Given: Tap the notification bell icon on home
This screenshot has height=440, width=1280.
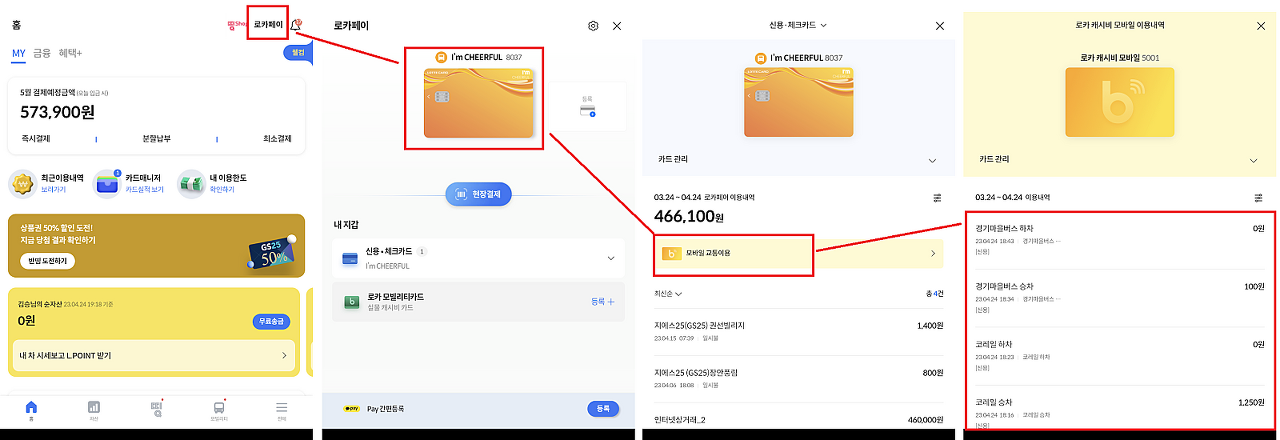Looking at the screenshot, I should (x=297, y=24).
